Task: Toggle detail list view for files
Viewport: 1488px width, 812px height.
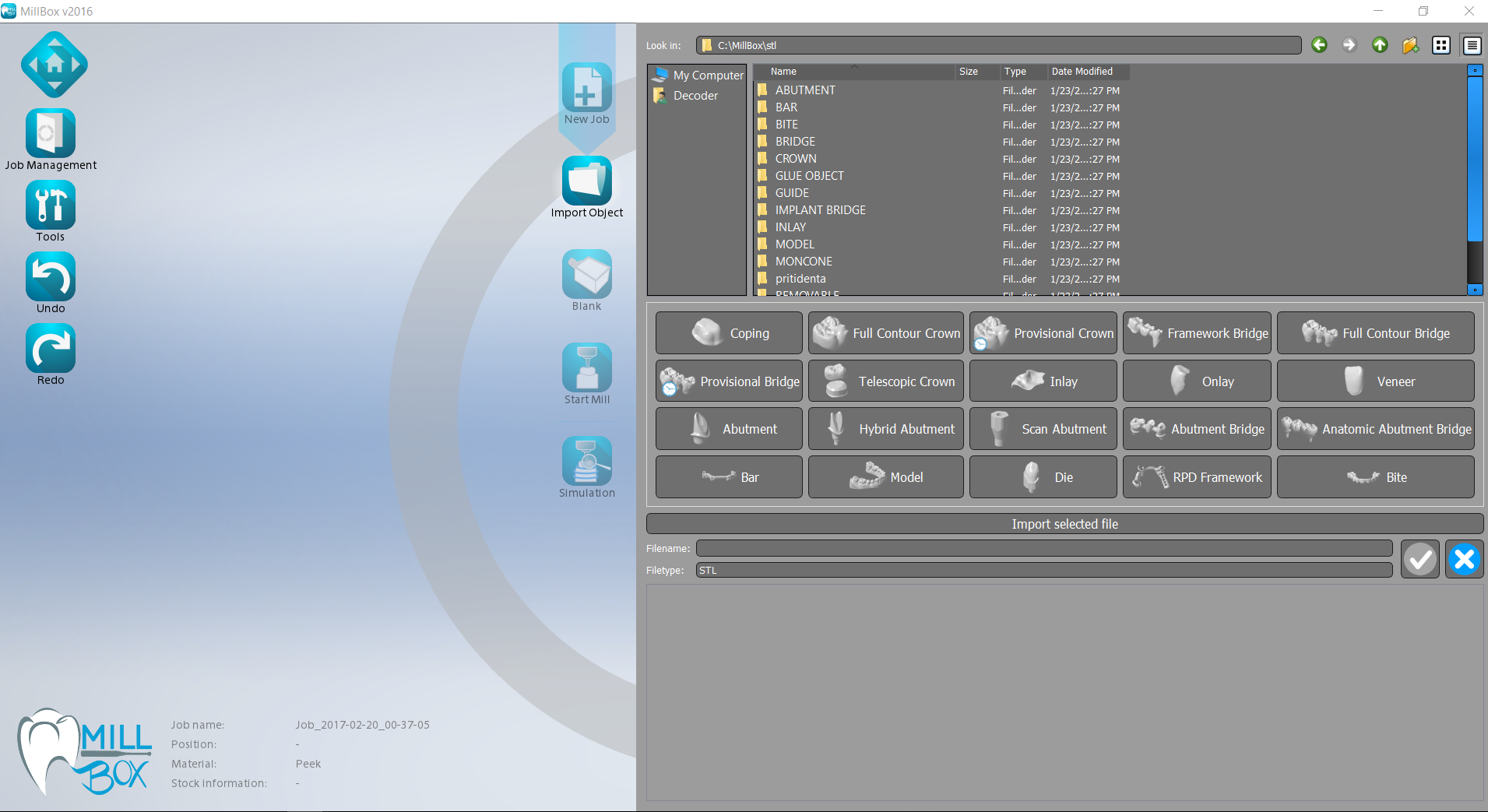Action: click(1471, 45)
